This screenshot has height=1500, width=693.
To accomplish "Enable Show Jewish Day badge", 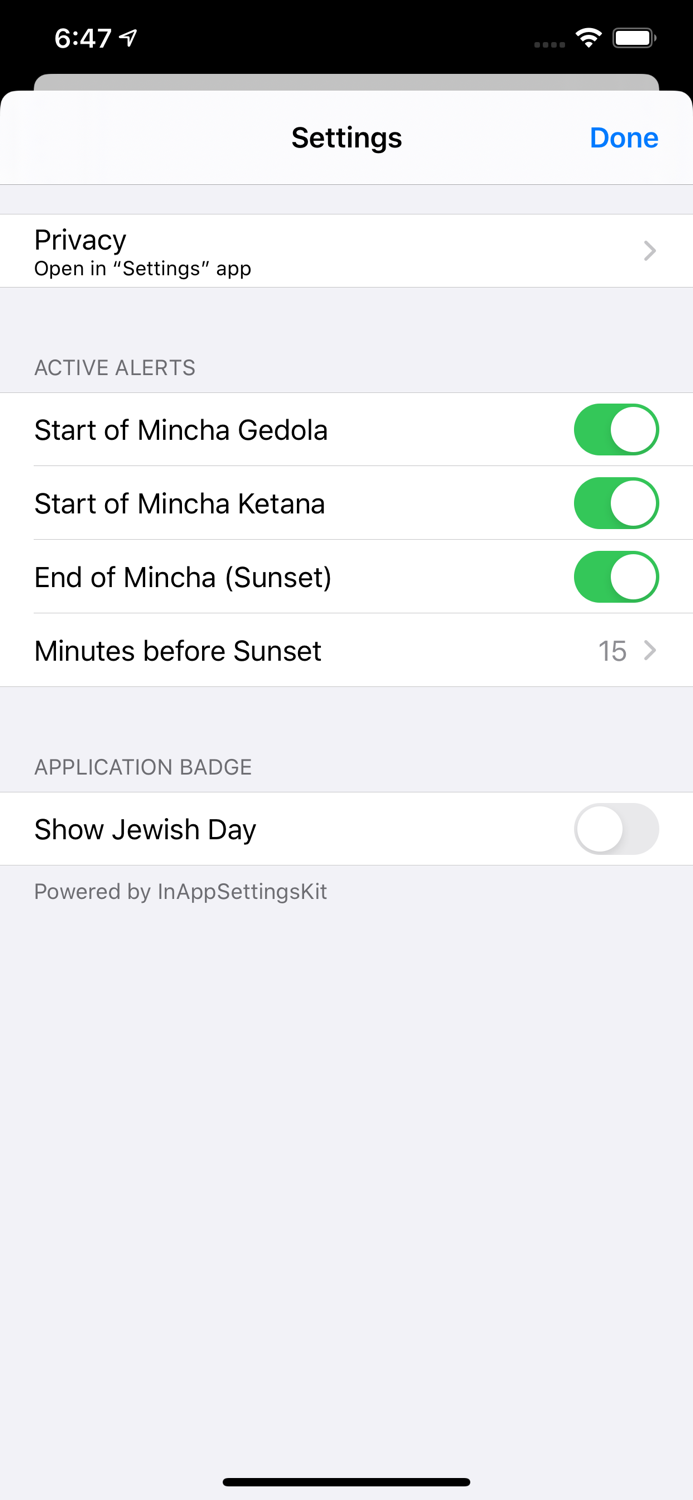I will [616, 829].
